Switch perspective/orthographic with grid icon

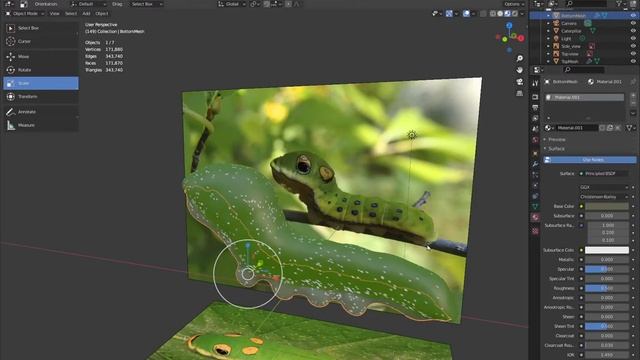[x=520, y=93]
